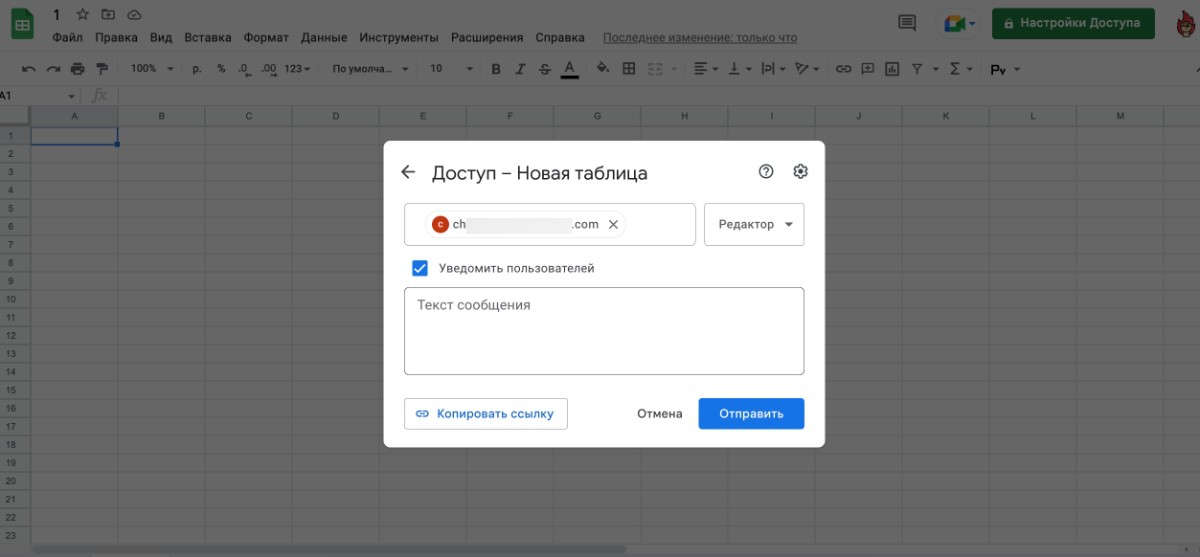Click the print icon in toolbar
This screenshot has width=1200, height=557.
(77, 69)
